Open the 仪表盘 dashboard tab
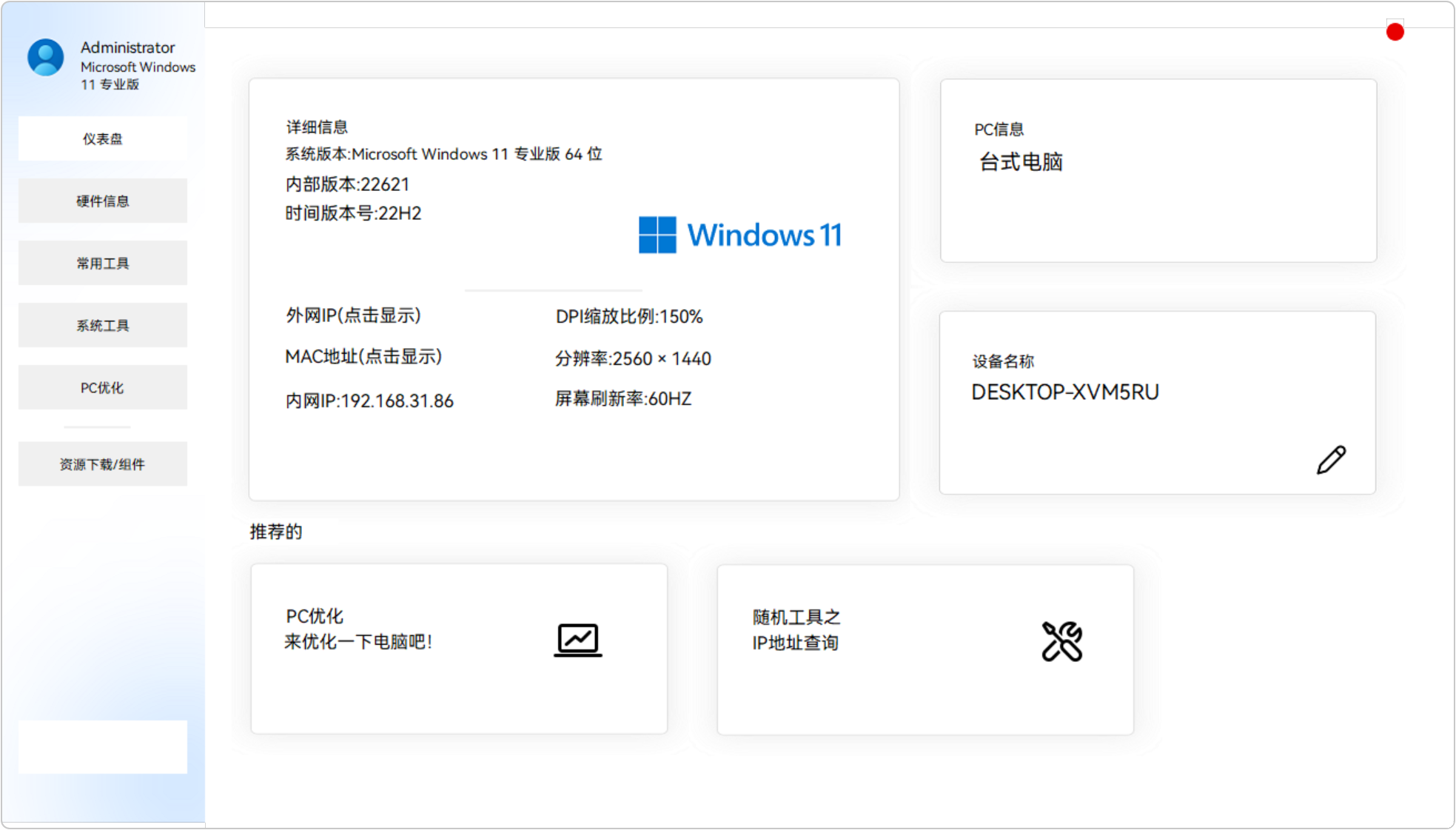This screenshot has width=1456, height=830. point(103,138)
